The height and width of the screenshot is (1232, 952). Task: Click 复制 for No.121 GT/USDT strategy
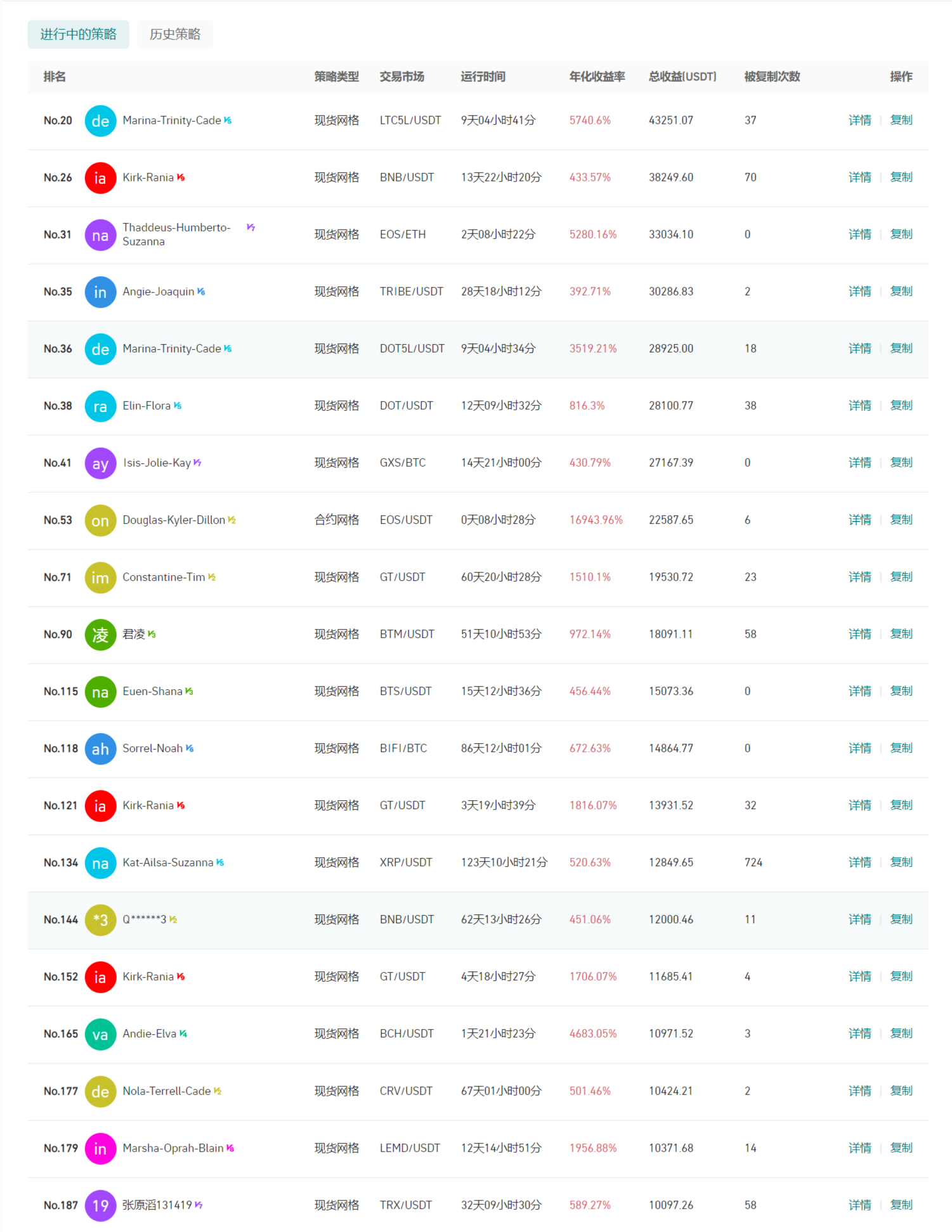[901, 805]
